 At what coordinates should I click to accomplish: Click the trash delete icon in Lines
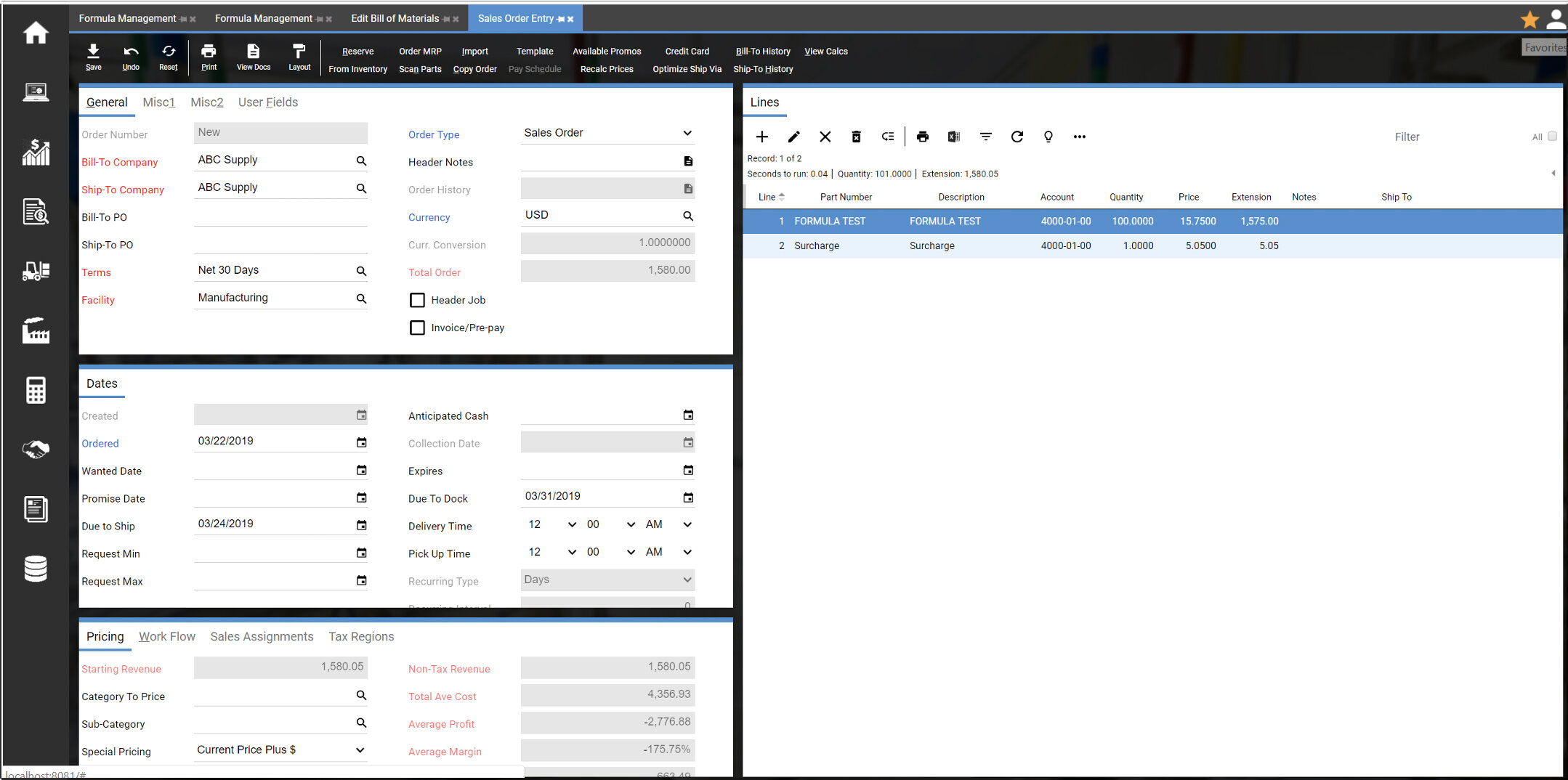[x=856, y=137]
